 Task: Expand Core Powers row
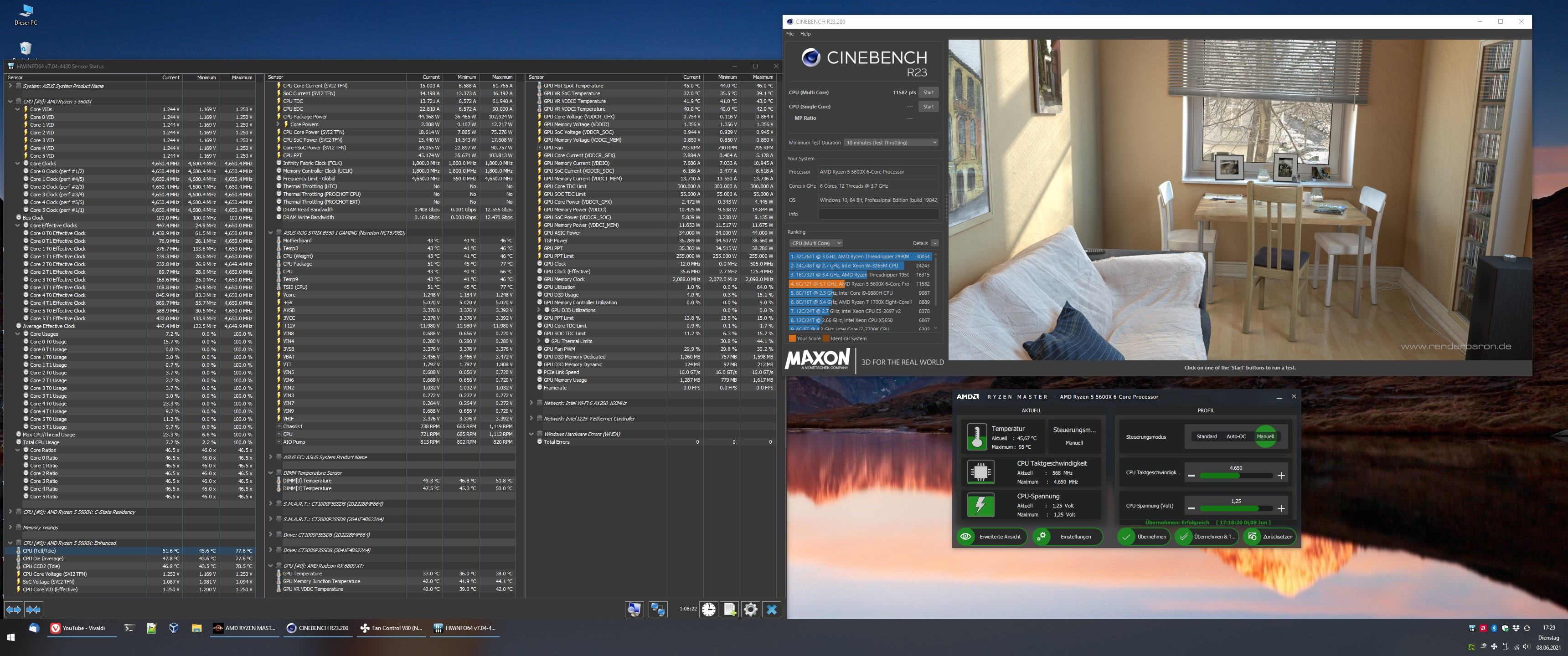pos(278,124)
